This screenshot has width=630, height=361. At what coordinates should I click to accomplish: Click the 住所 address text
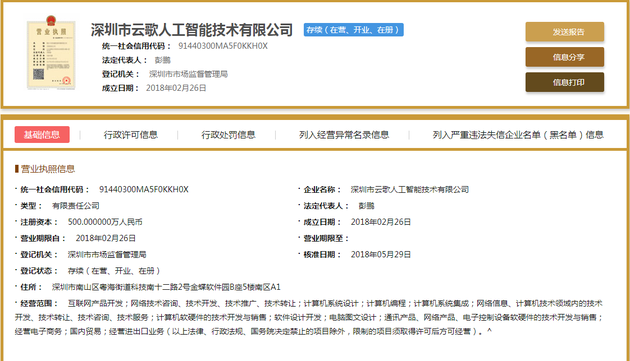point(166,287)
